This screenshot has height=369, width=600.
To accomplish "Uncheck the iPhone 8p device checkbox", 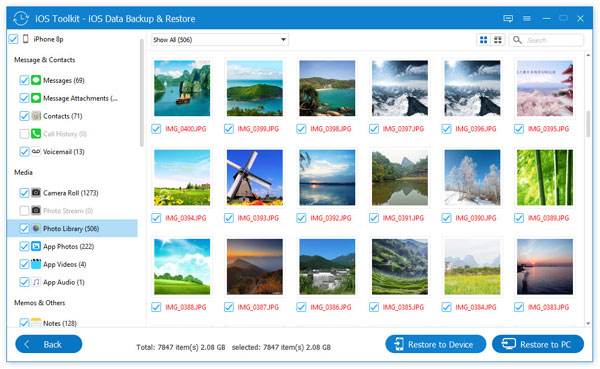I will point(13,39).
